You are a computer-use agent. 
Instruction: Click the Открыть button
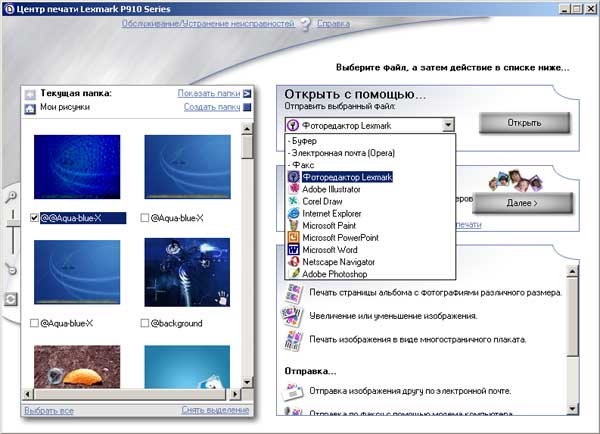[x=524, y=123]
